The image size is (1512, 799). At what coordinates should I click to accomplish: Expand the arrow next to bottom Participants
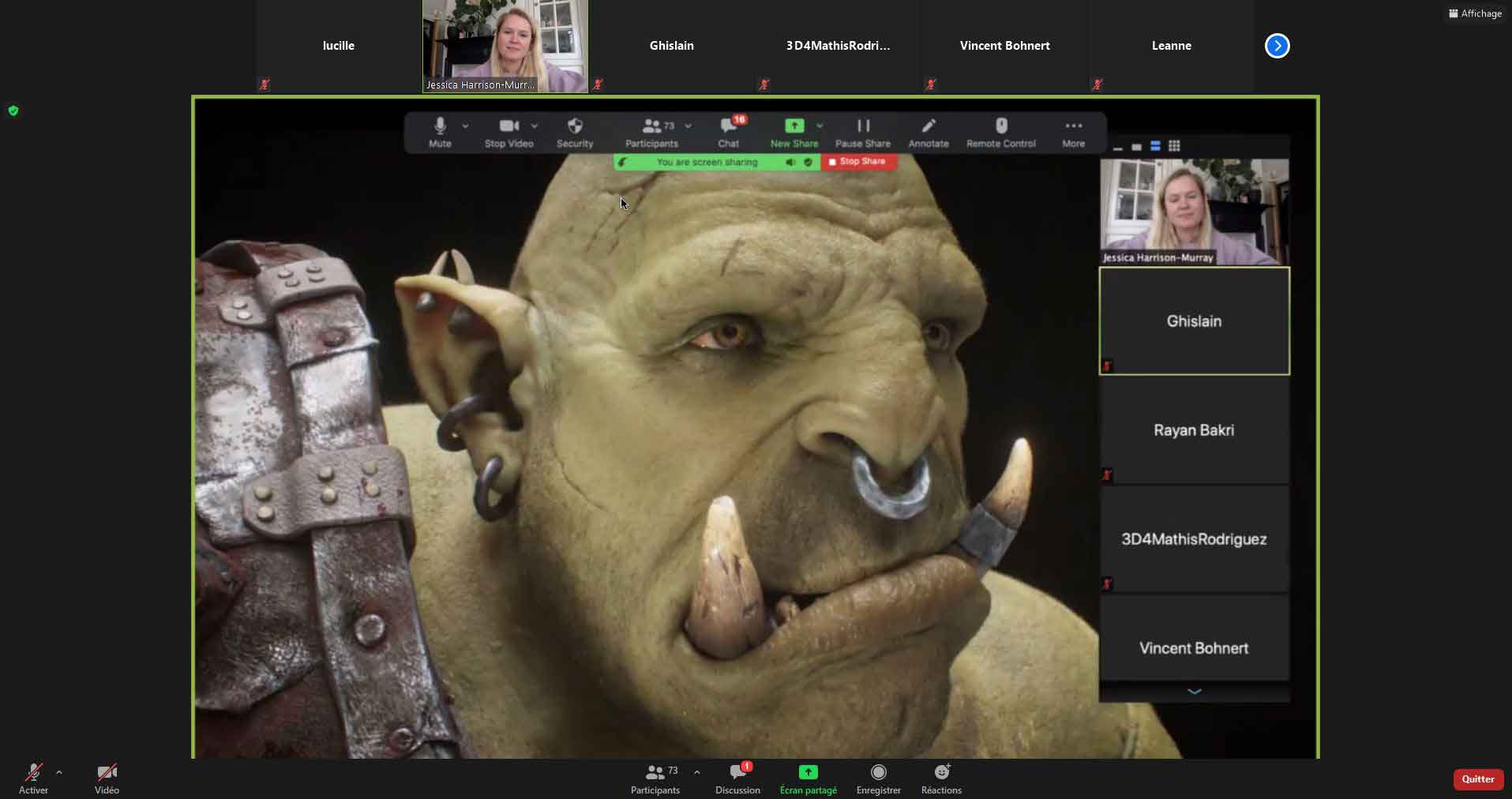coord(696,772)
